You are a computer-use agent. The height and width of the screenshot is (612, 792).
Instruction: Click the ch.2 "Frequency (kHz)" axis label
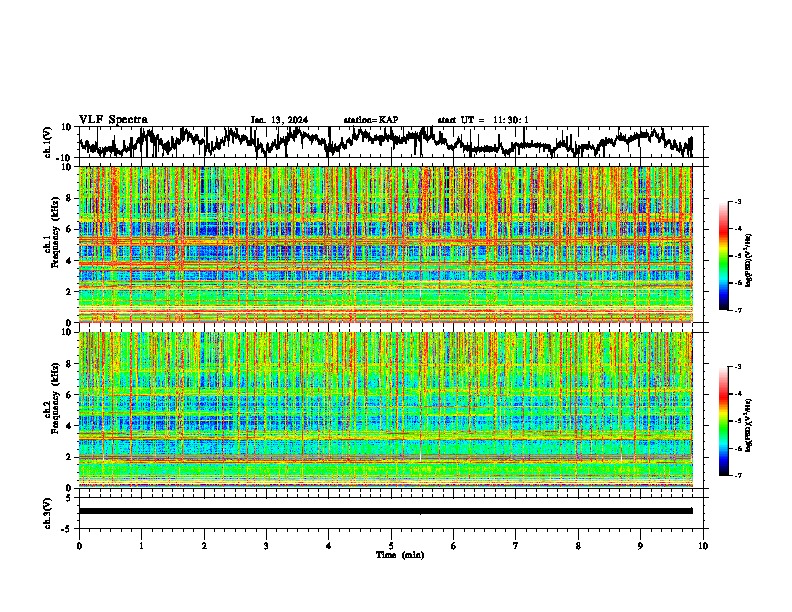click(x=55, y=398)
